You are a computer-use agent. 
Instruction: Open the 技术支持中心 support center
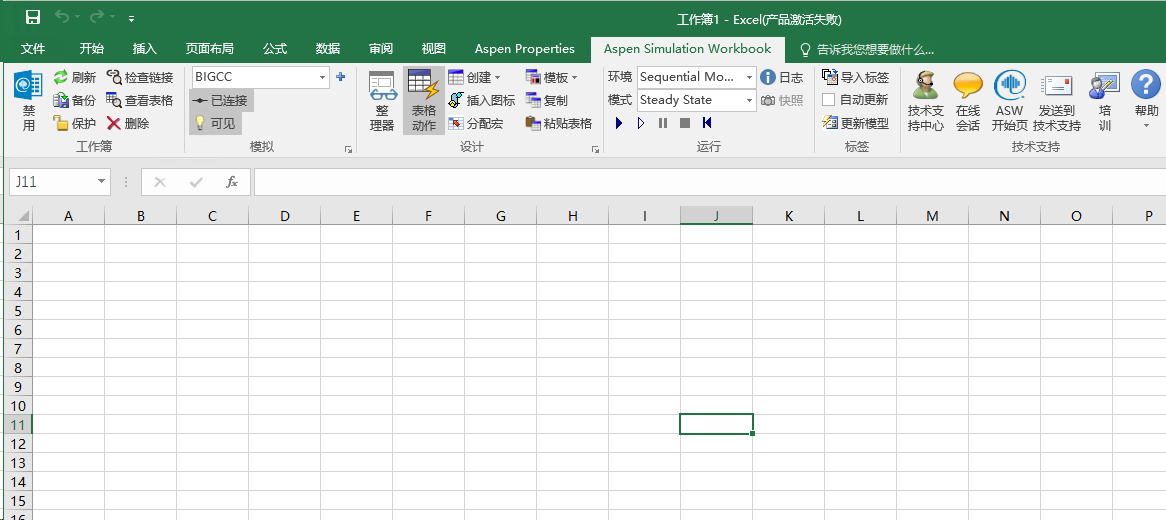coord(926,102)
